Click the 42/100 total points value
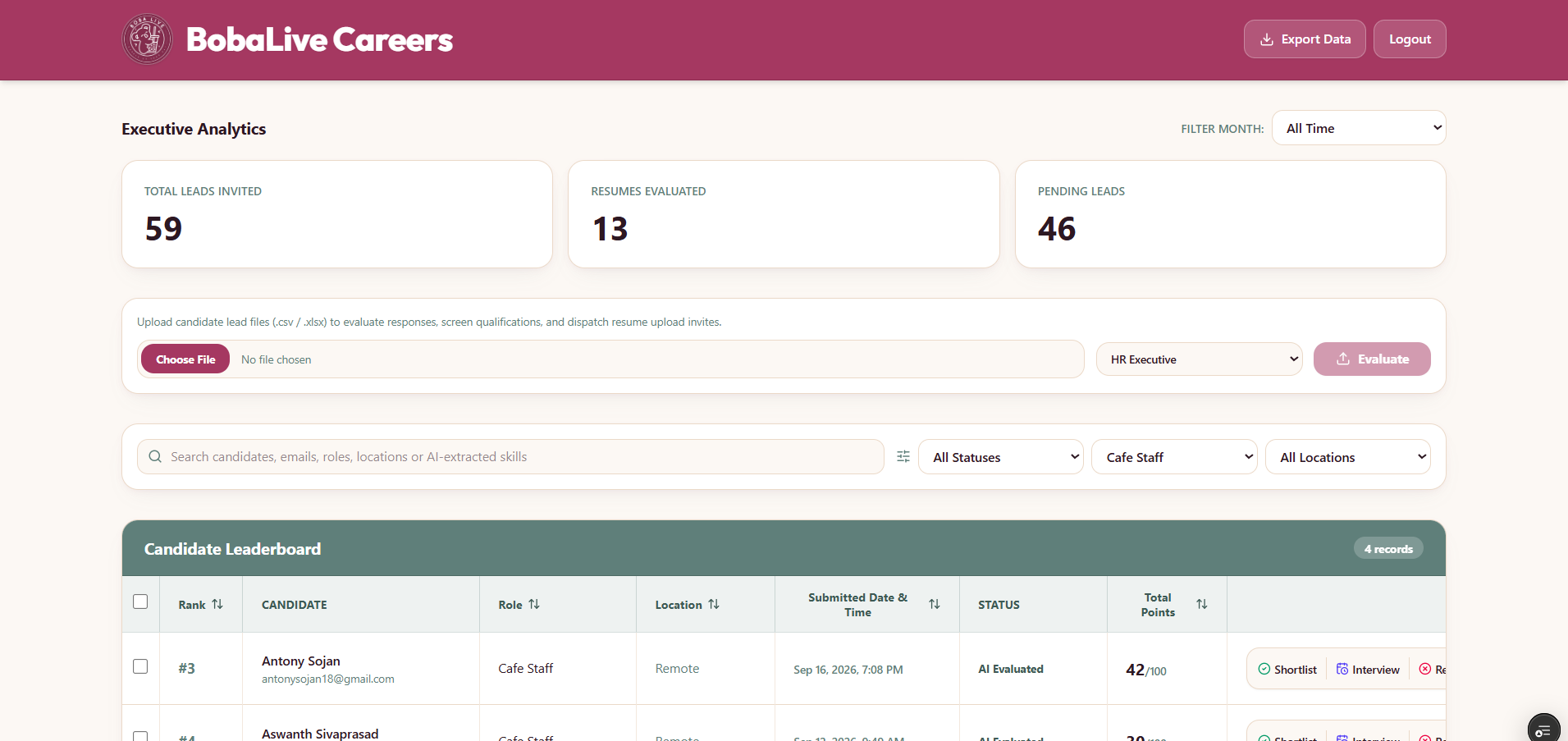Image resolution: width=1568 pixels, height=741 pixels. click(1145, 670)
